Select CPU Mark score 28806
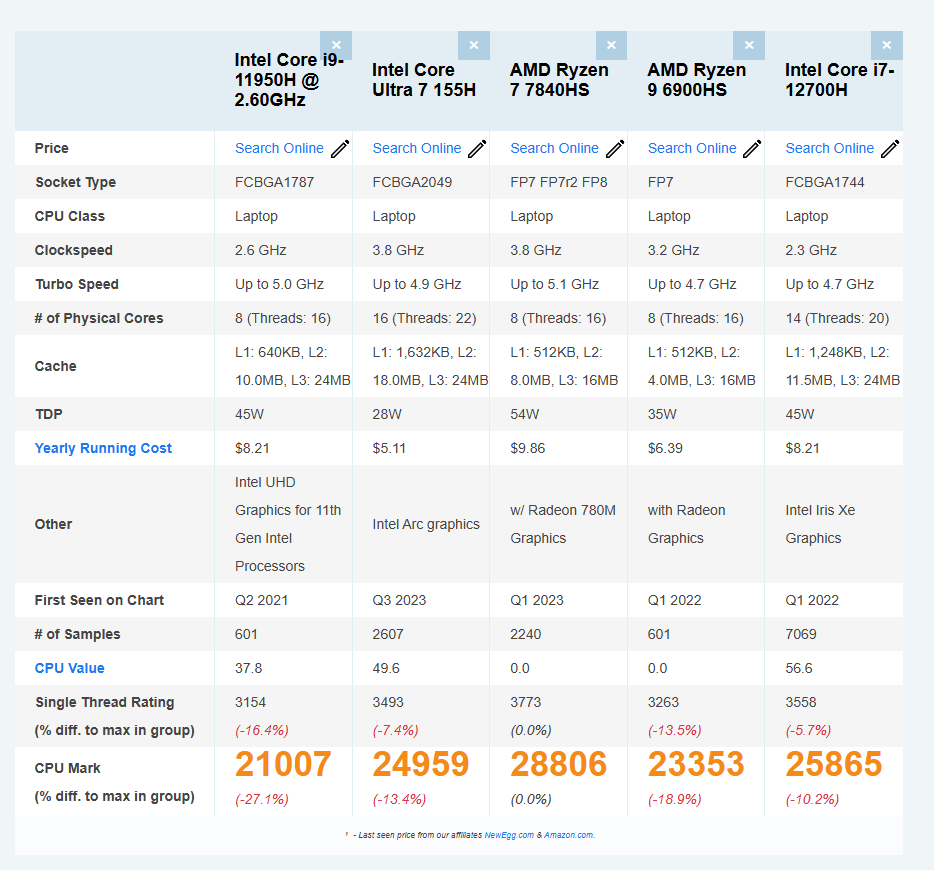This screenshot has width=934, height=870. pos(558,764)
